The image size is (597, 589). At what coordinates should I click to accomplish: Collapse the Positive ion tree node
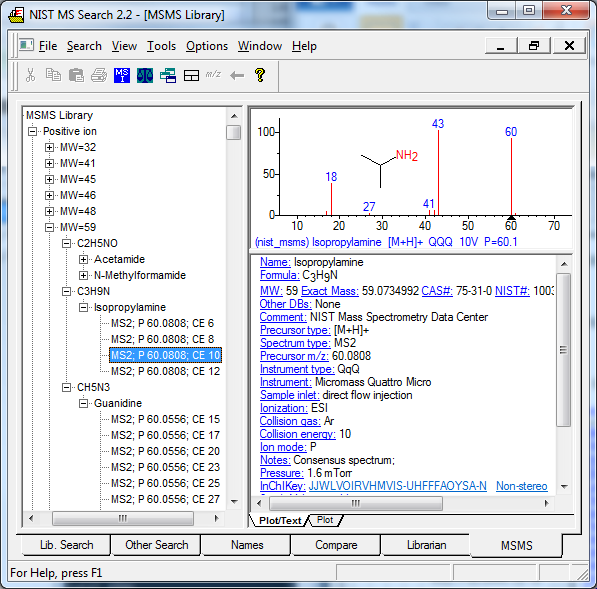(x=32, y=131)
